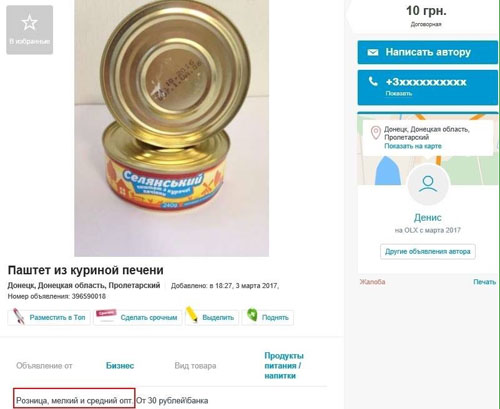
Task: Select the Бизнес category link
Action: click(x=120, y=366)
